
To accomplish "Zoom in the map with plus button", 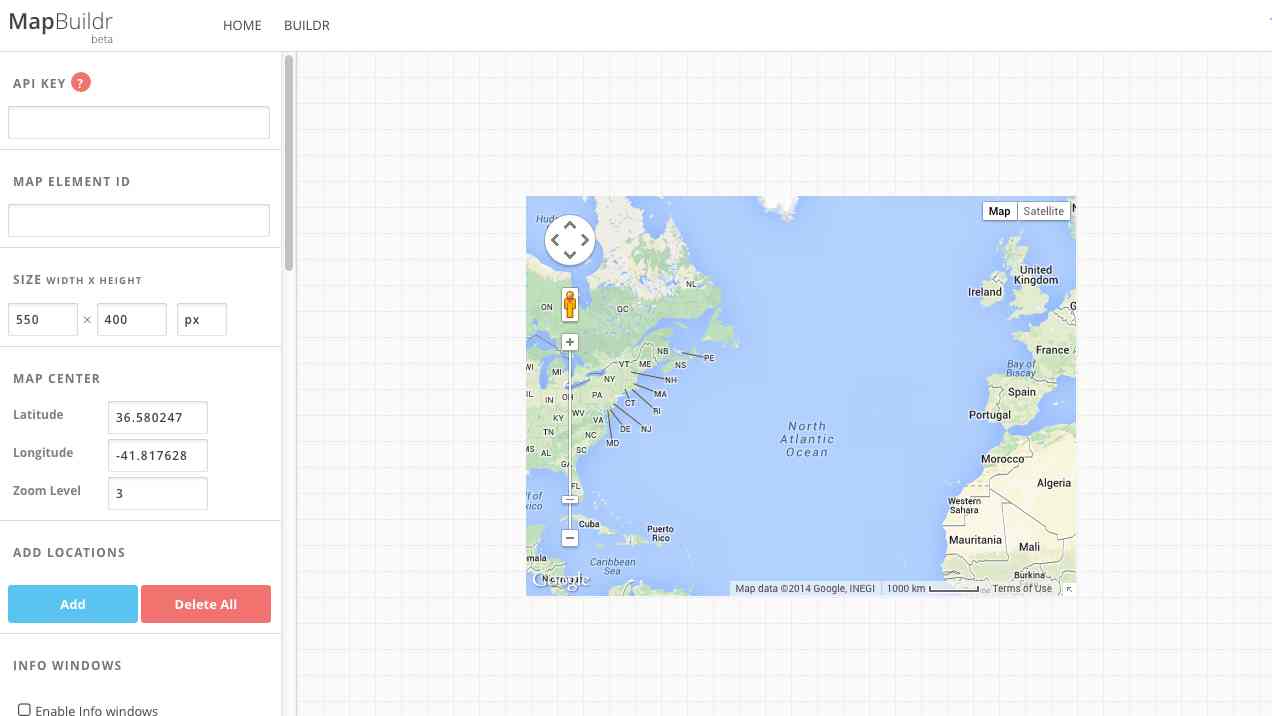I will click(x=570, y=342).
